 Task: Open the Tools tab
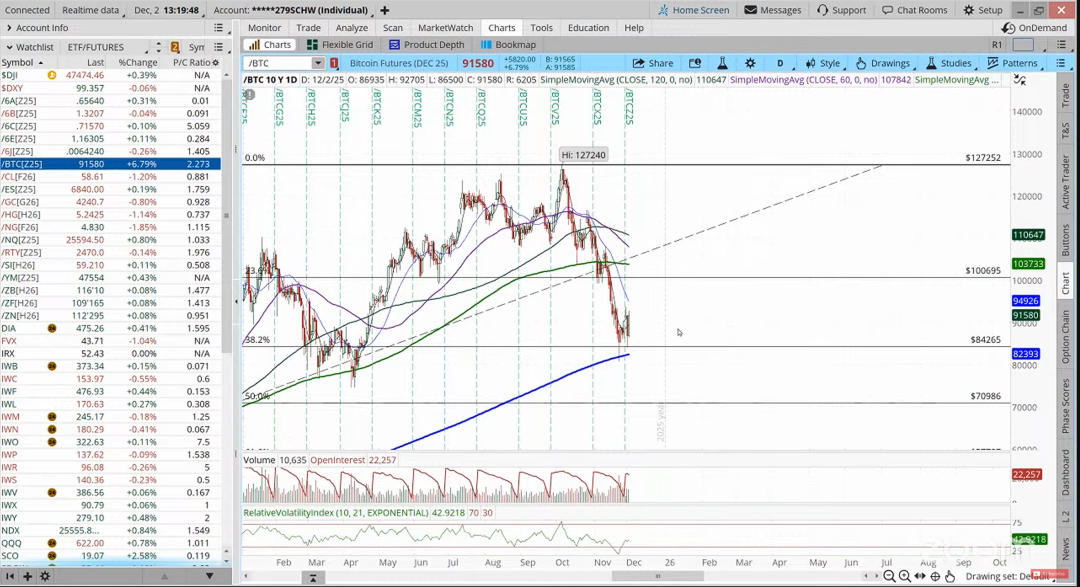[x=541, y=28]
